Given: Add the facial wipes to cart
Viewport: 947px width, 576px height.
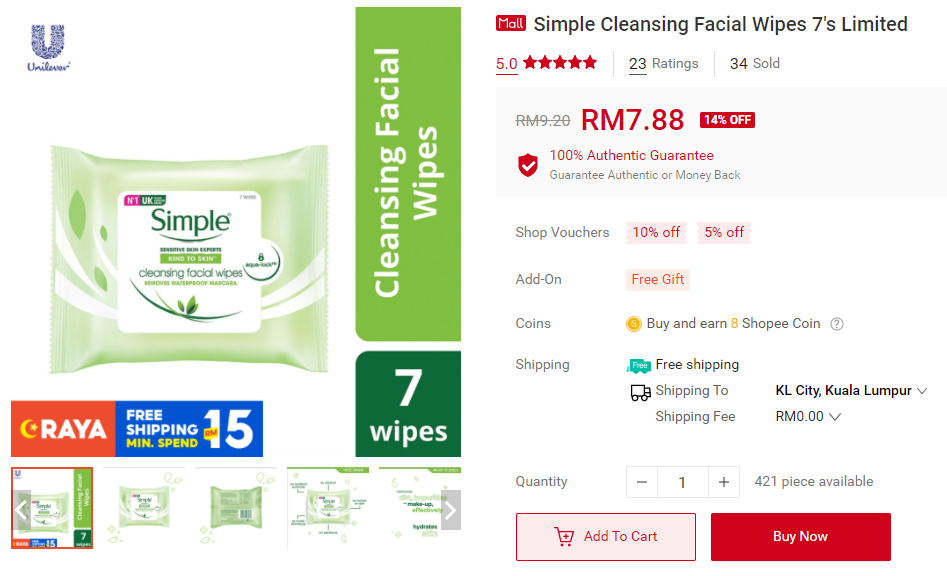Looking at the screenshot, I should (606, 537).
